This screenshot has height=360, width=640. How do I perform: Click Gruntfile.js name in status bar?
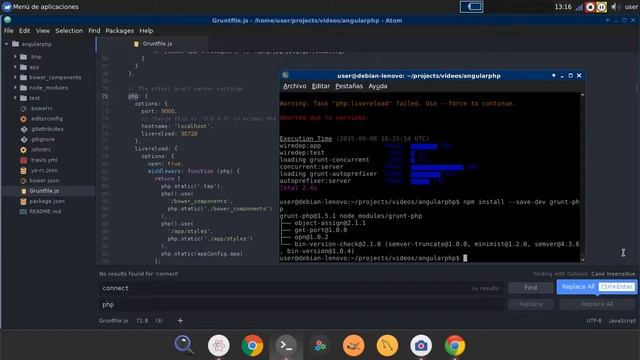point(113,321)
